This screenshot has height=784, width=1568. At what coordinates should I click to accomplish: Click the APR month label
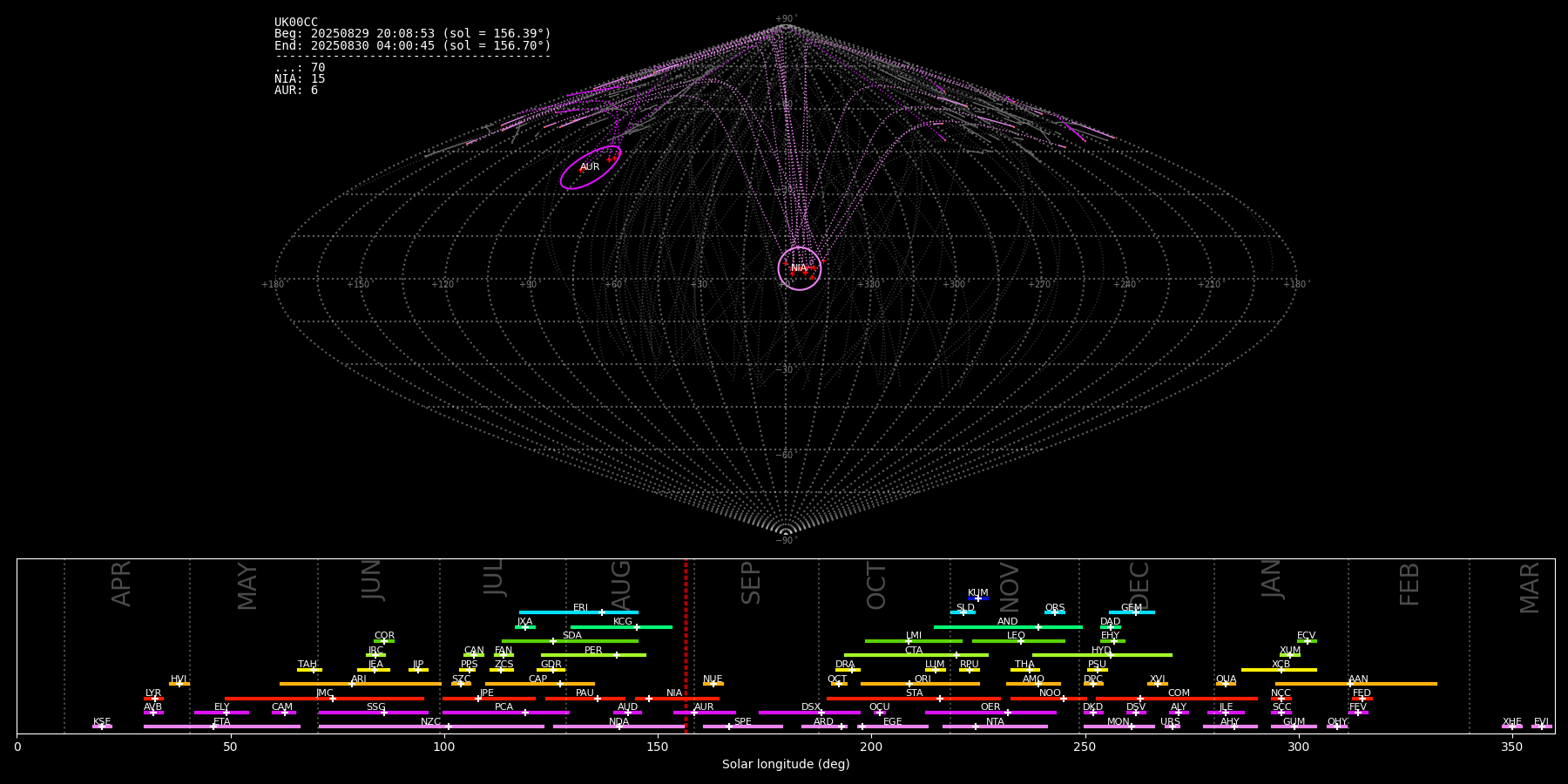[121, 584]
